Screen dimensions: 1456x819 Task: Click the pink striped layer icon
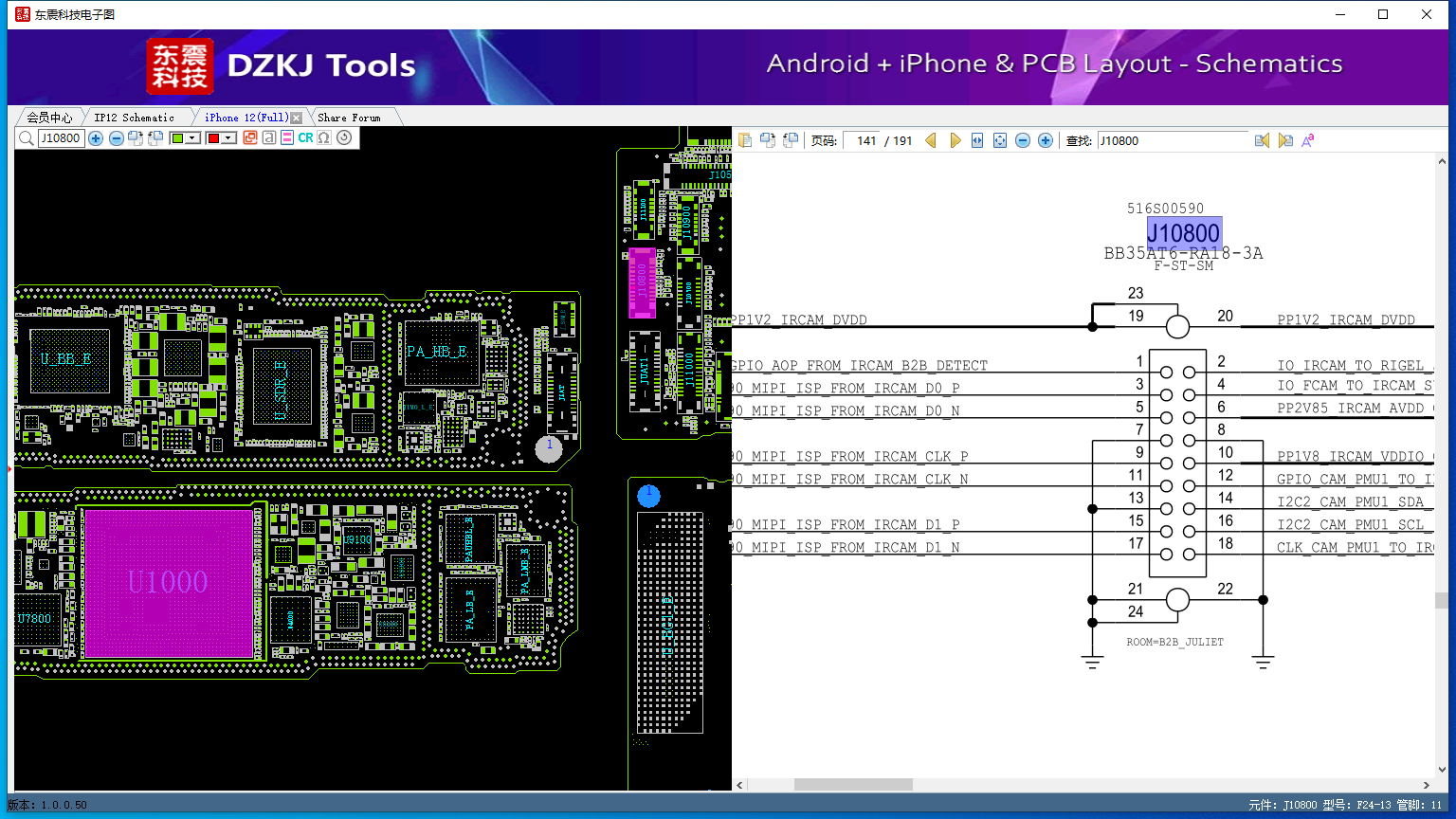click(287, 138)
